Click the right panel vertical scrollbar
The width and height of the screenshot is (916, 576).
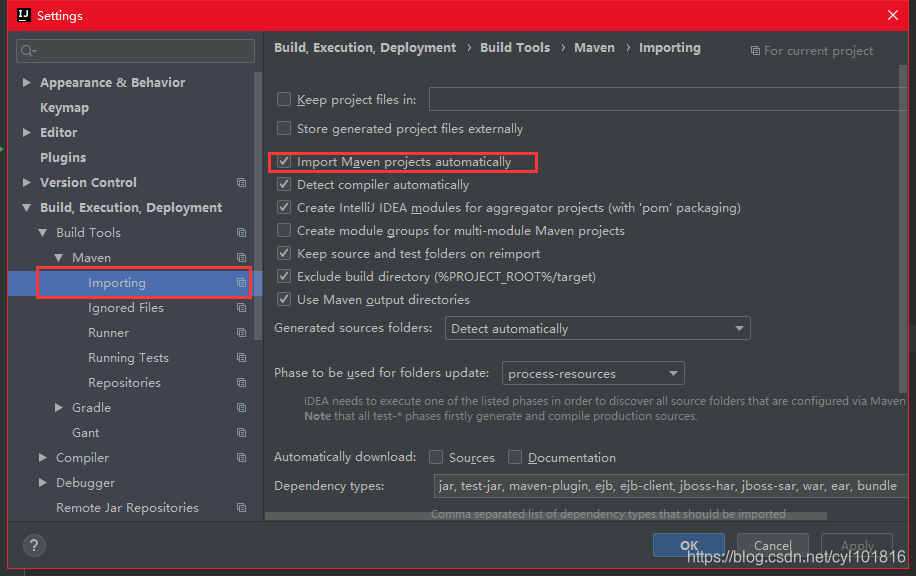point(903,229)
